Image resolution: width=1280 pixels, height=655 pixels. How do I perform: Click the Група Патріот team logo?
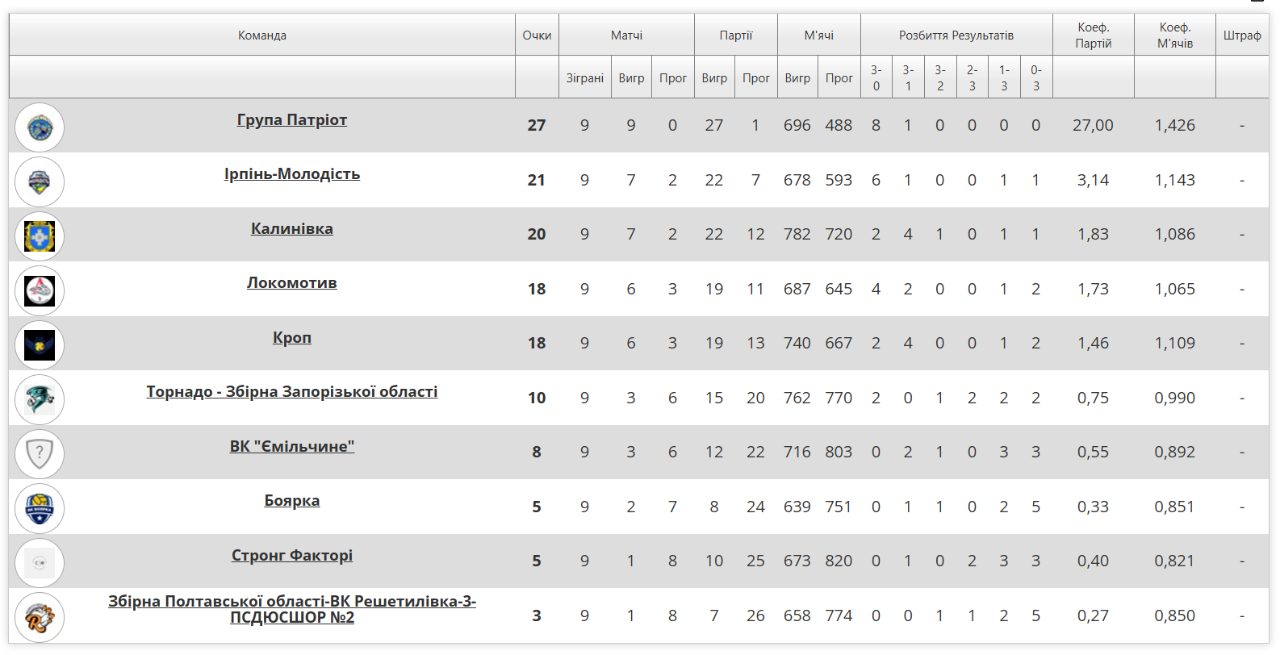[40, 127]
